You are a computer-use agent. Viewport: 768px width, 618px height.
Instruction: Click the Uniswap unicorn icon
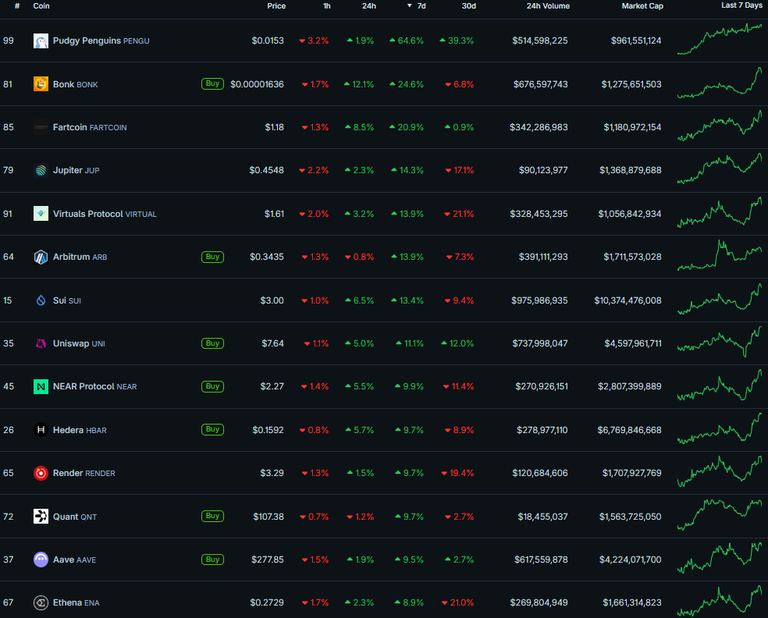(x=41, y=343)
